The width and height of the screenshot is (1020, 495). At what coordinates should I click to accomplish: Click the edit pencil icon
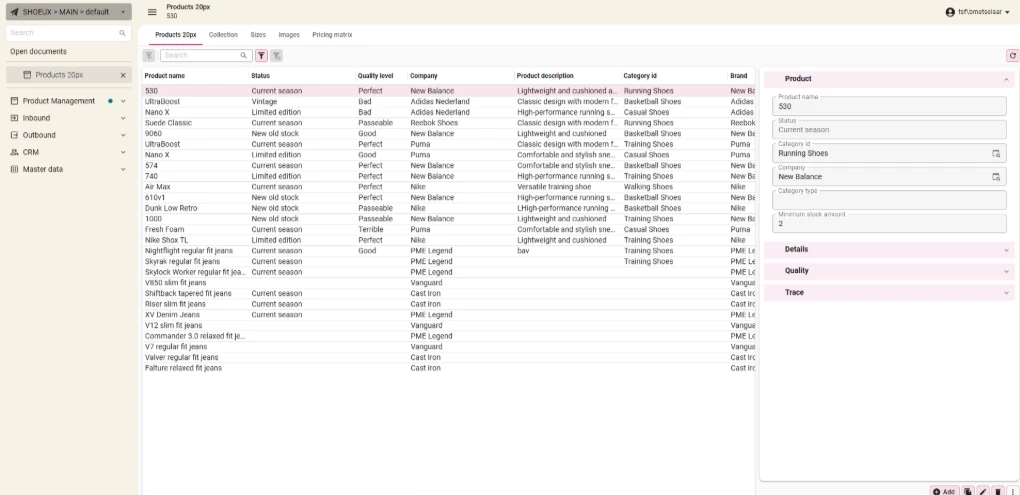pyautogui.click(x=983, y=492)
